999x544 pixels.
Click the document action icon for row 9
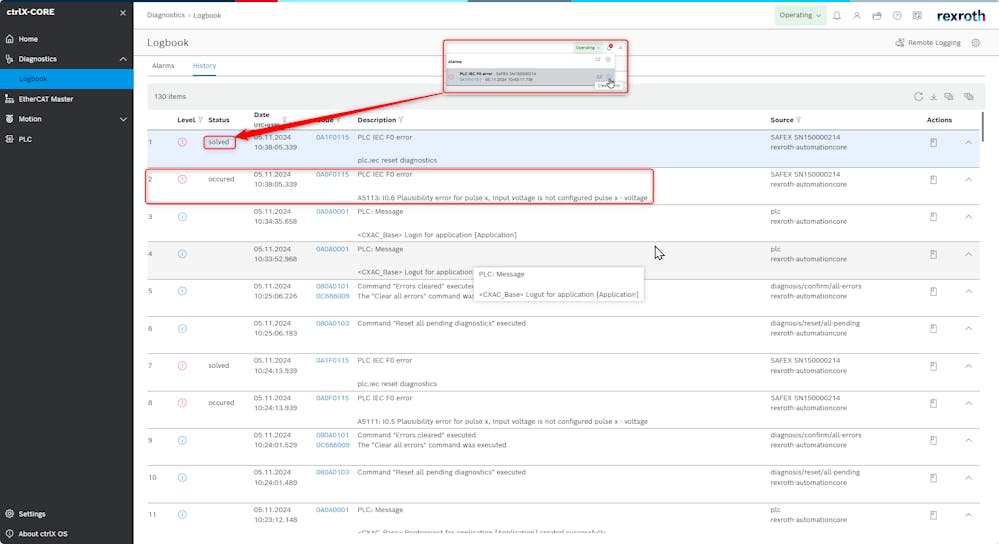click(933, 440)
